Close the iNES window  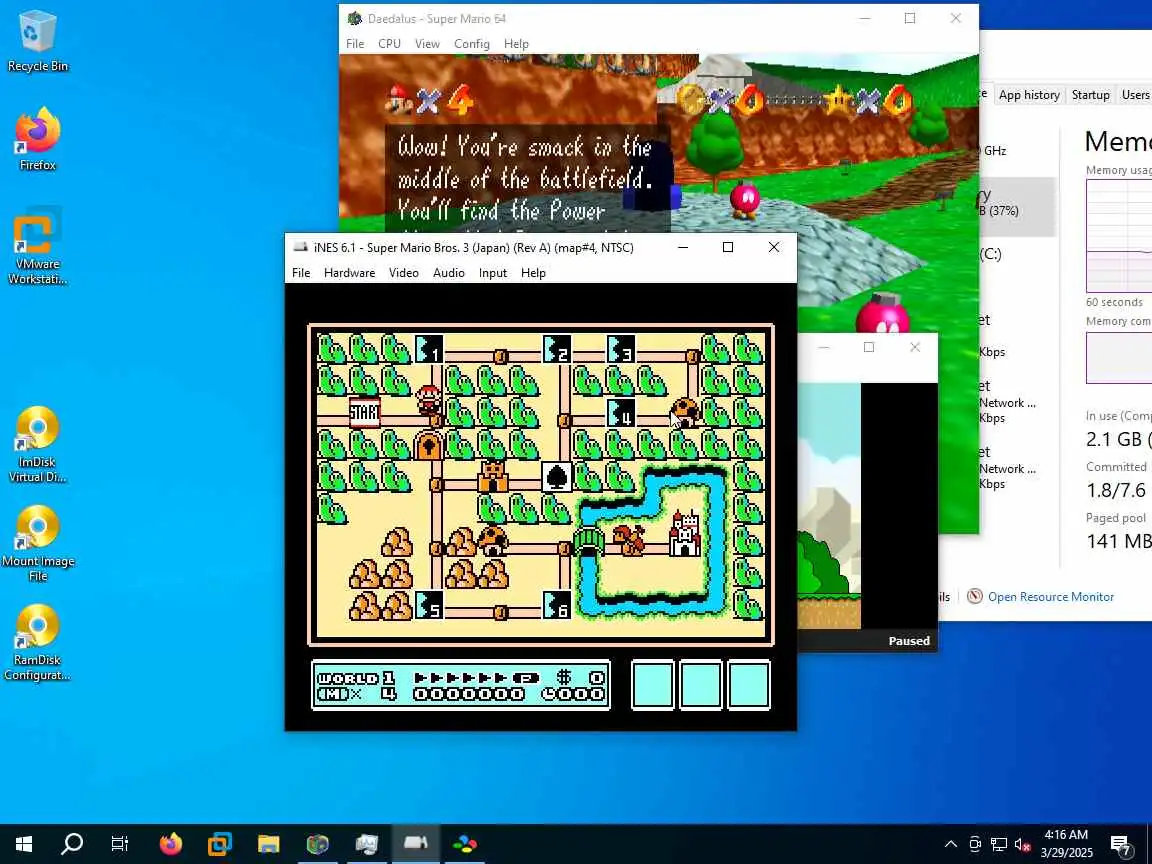[x=774, y=247]
